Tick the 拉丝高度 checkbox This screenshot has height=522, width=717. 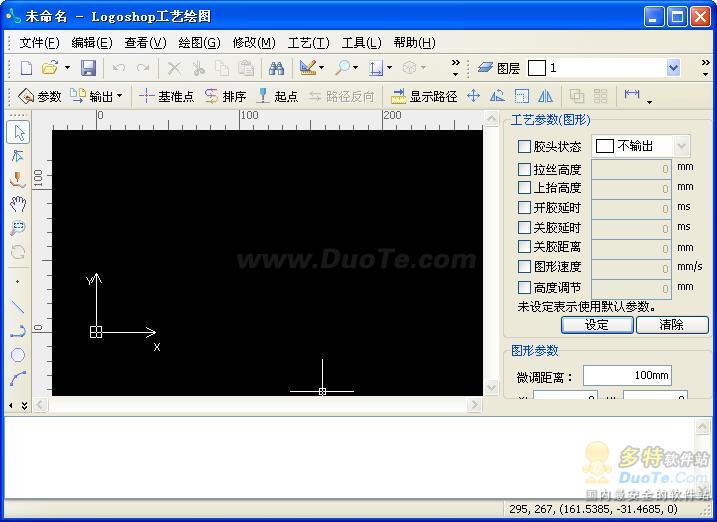524,170
